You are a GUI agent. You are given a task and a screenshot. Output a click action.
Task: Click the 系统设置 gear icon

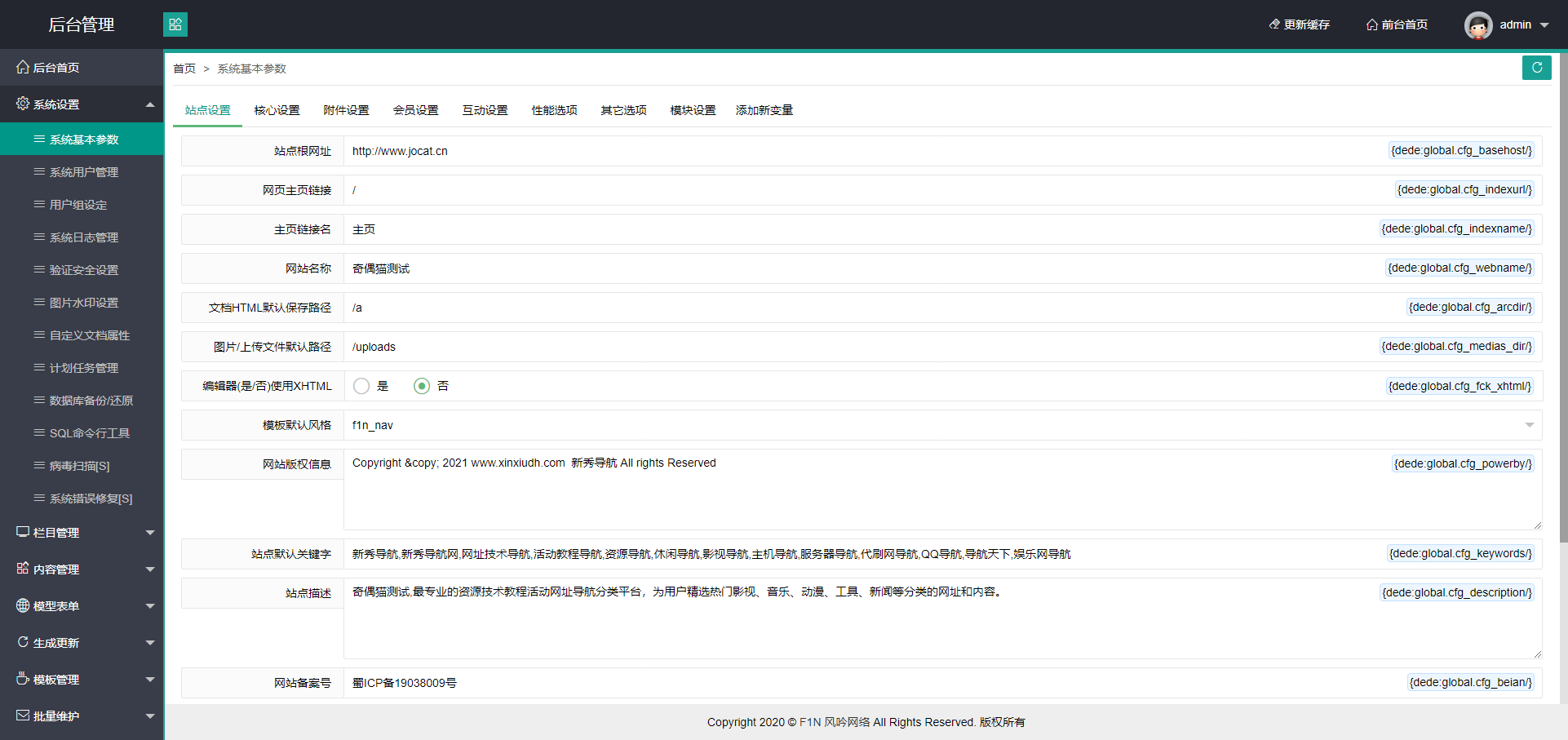coord(23,104)
